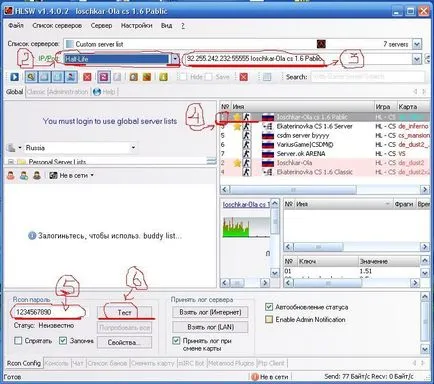Click the purple toolbar icon
The height and width of the screenshot is (384, 434).
tap(104, 77)
